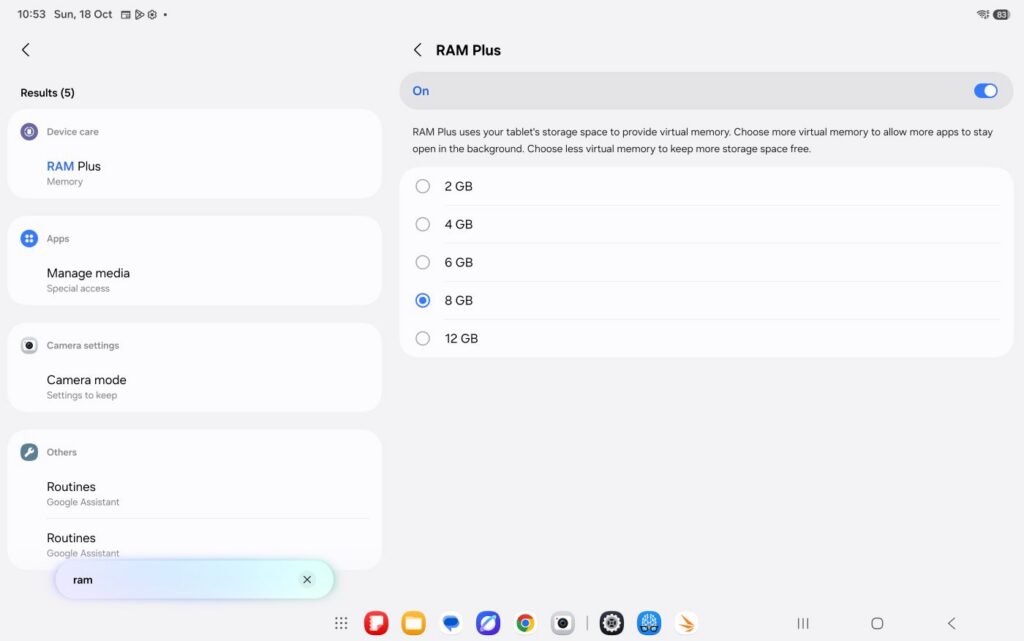Set virtual memory to 12 GB

pos(706,338)
